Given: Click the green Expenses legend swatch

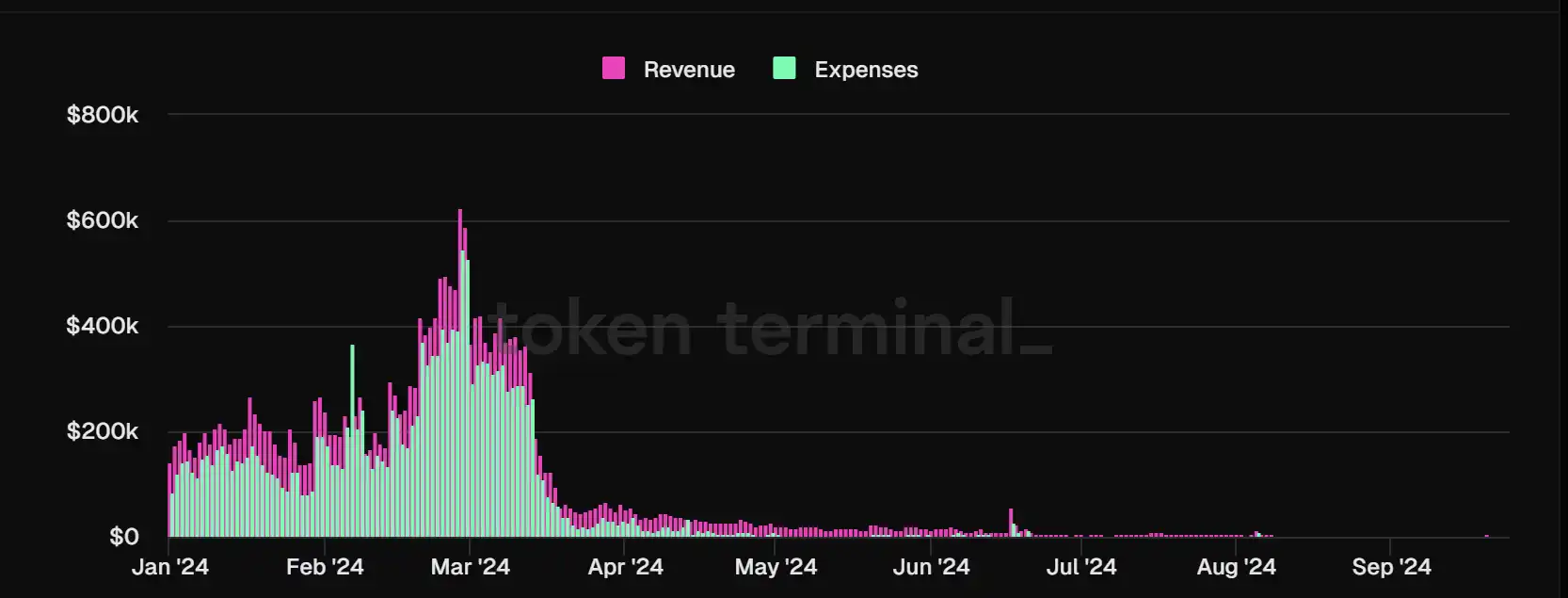Looking at the screenshot, I should (x=784, y=69).
